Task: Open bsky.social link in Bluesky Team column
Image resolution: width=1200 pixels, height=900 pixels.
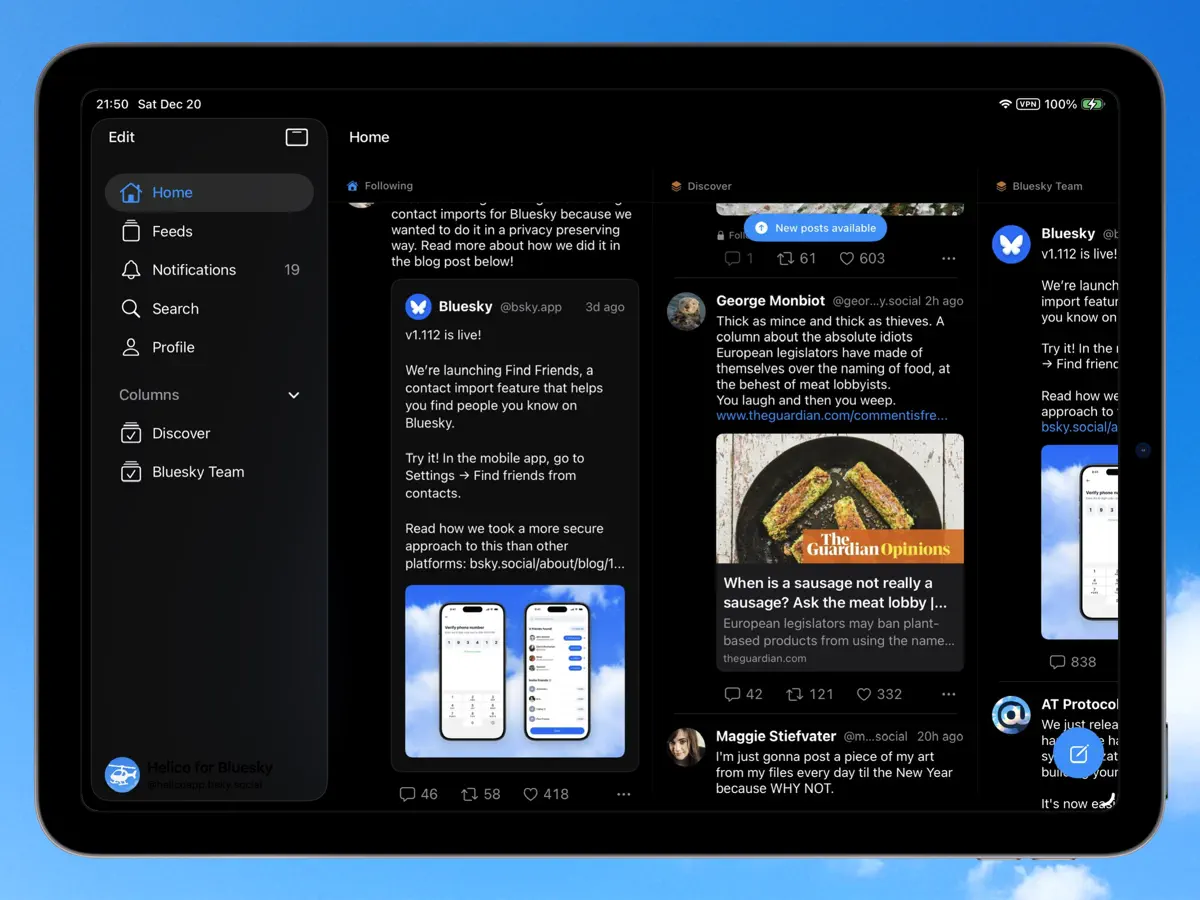Action: pos(1079,427)
